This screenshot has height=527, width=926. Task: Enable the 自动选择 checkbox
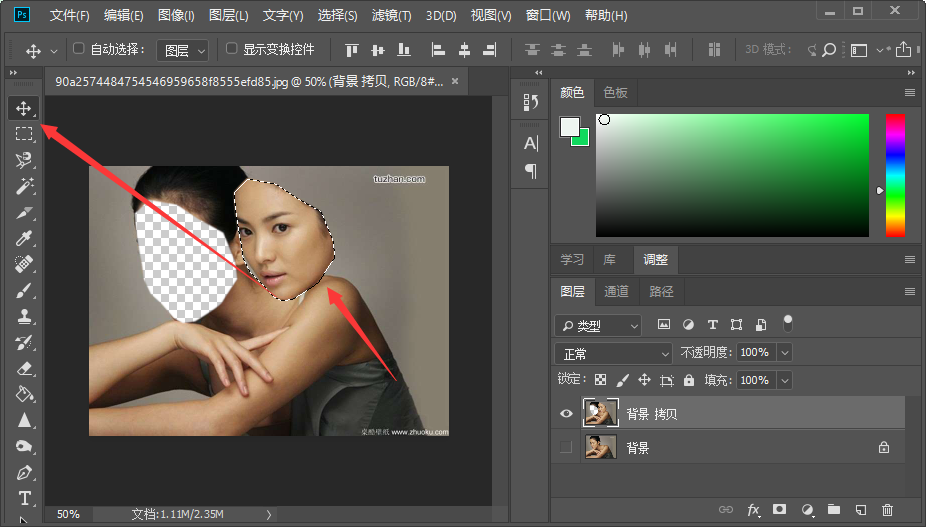79,48
